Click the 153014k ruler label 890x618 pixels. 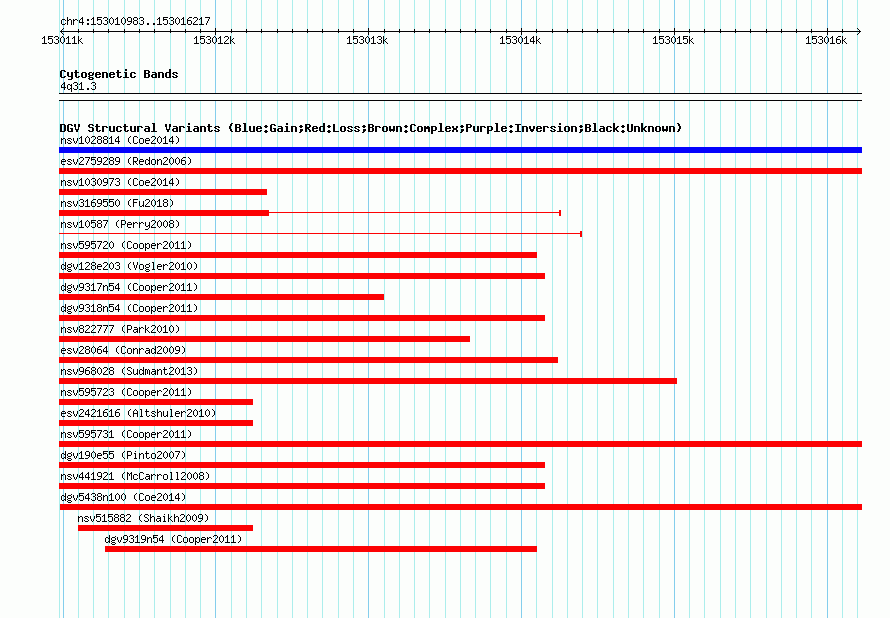coord(520,40)
